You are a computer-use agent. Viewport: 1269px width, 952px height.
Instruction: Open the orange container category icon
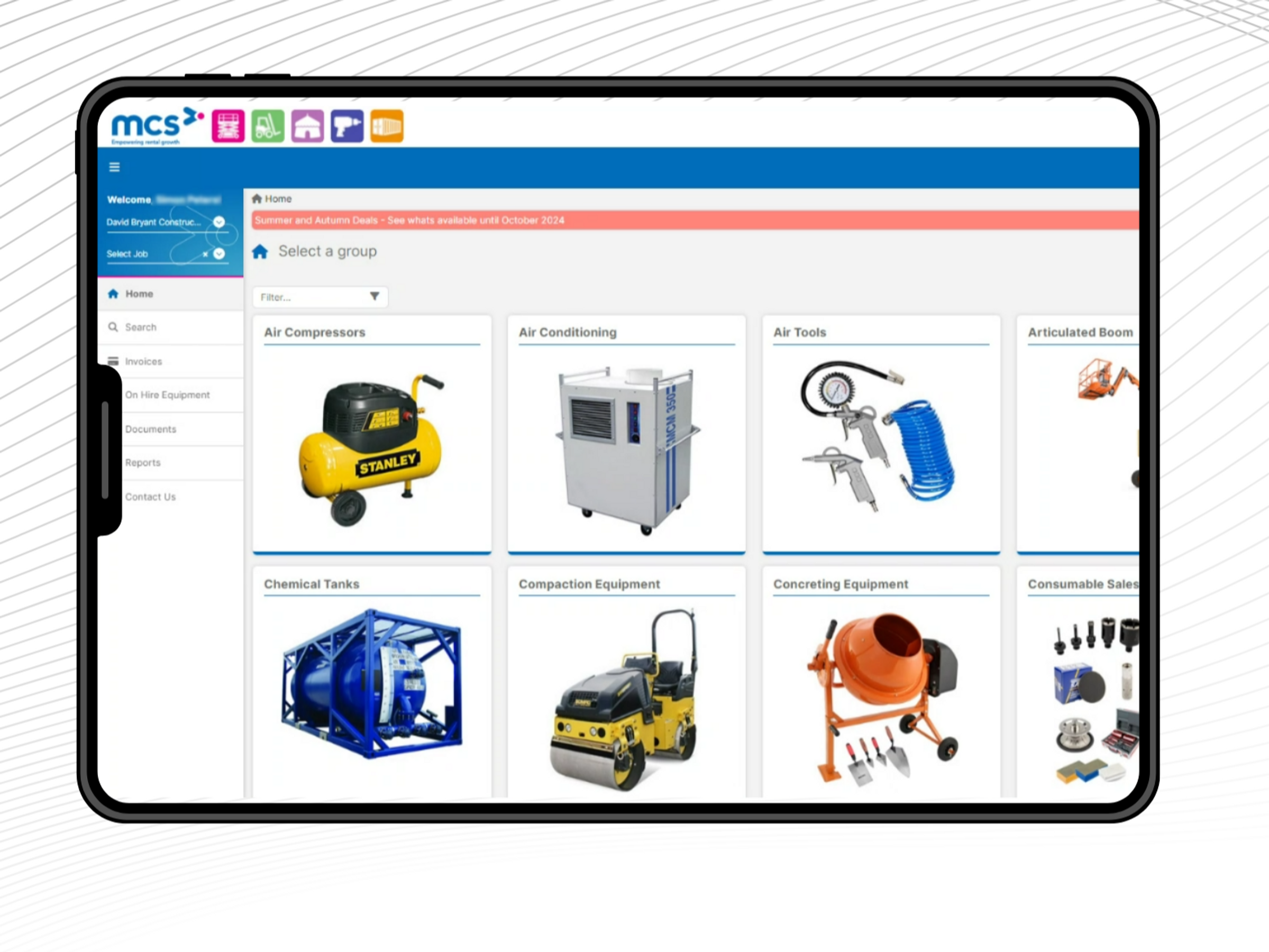click(387, 126)
